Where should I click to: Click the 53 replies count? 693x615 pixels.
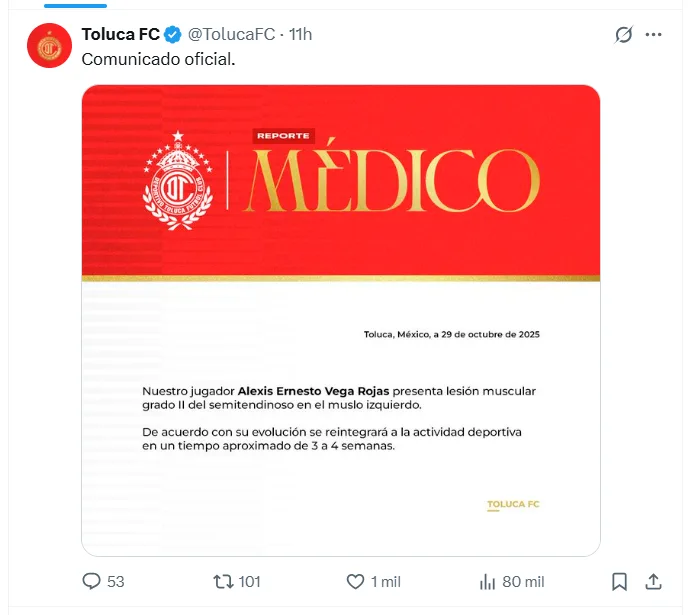coord(116,581)
